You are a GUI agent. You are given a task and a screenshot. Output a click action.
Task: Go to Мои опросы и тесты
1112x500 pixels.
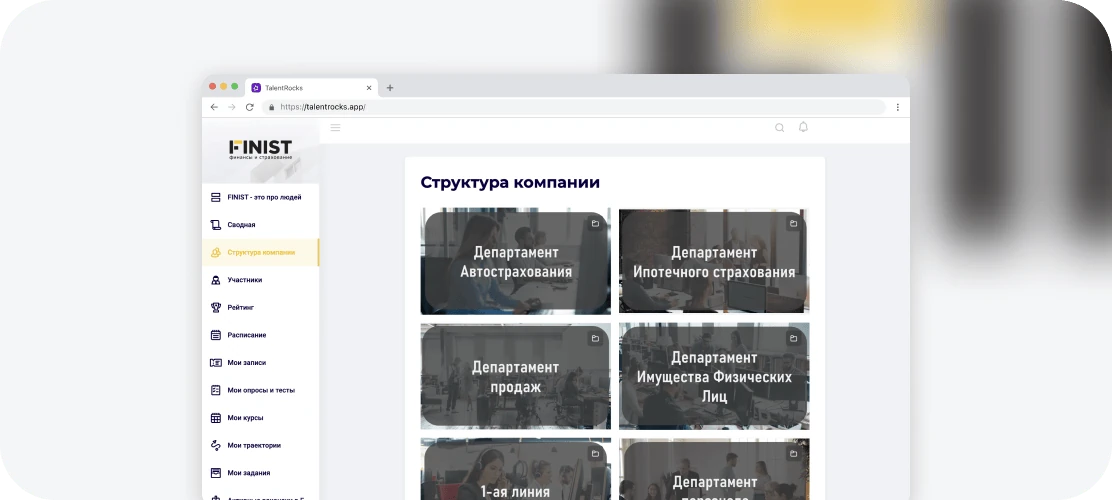click(x=260, y=390)
